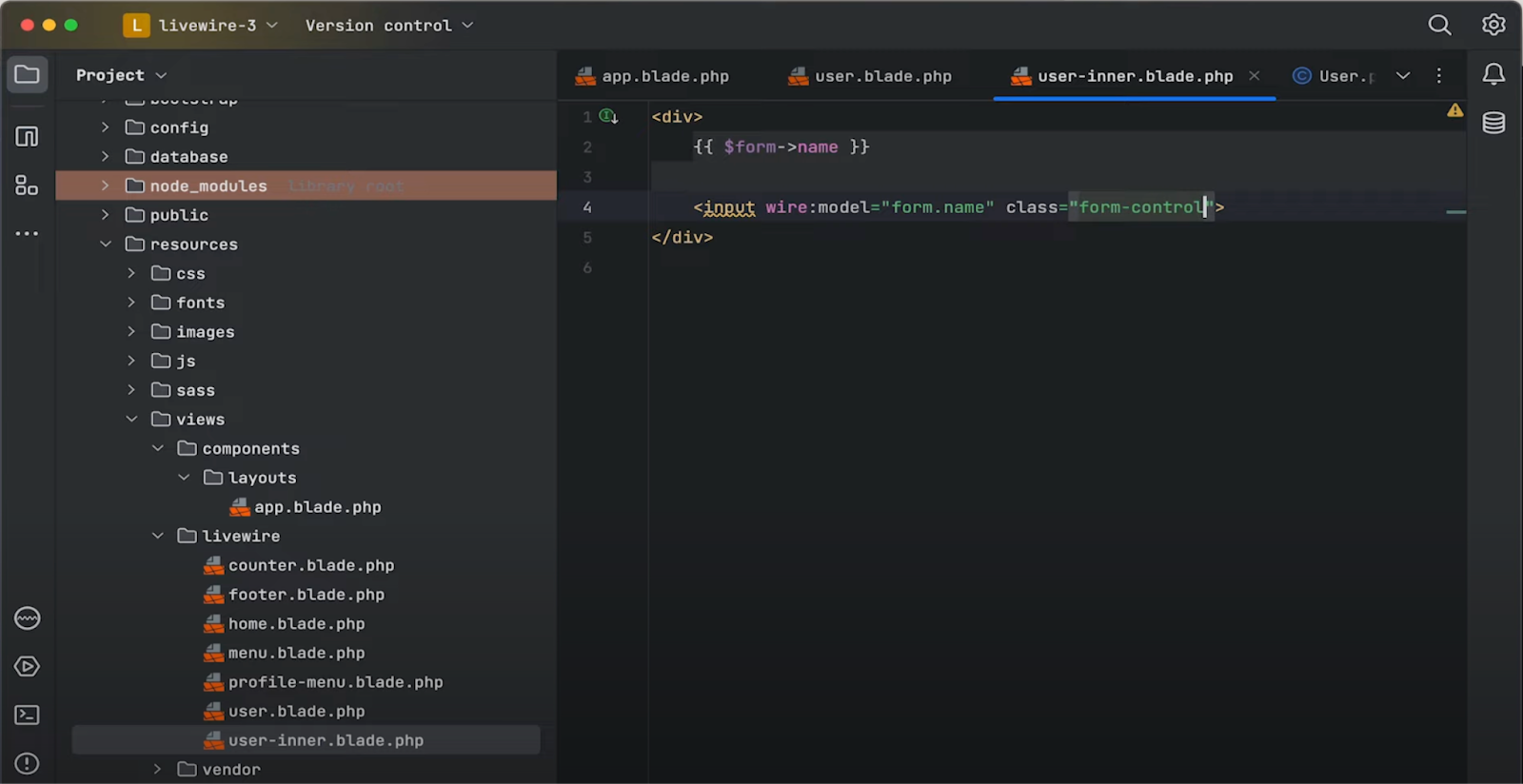
Task: Expand the fonts folder
Action: tap(131, 303)
